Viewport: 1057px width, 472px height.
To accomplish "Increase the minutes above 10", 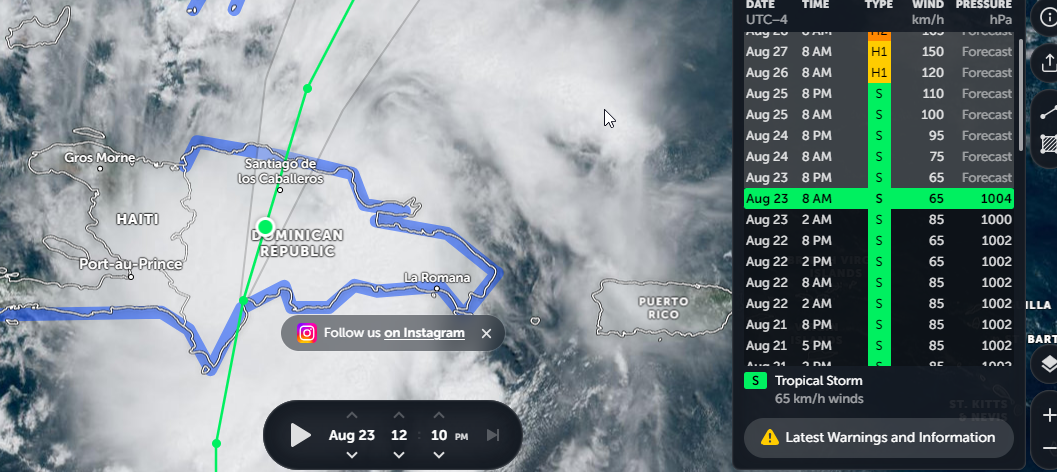I will 439,415.
